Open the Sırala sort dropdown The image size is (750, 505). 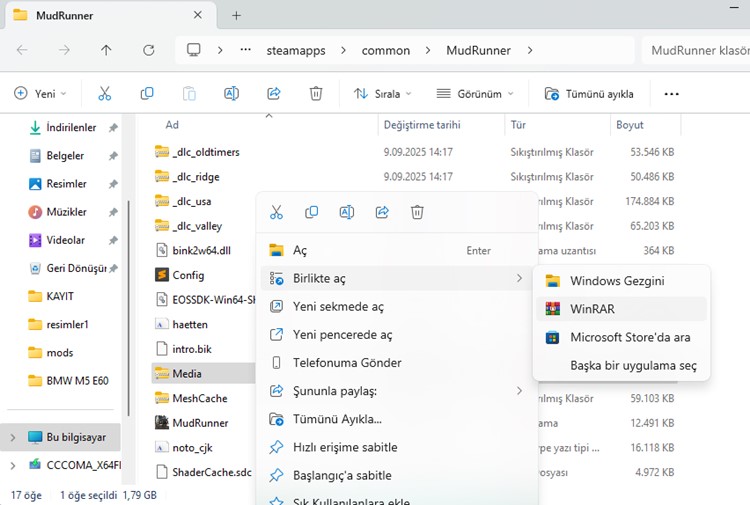(x=382, y=94)
